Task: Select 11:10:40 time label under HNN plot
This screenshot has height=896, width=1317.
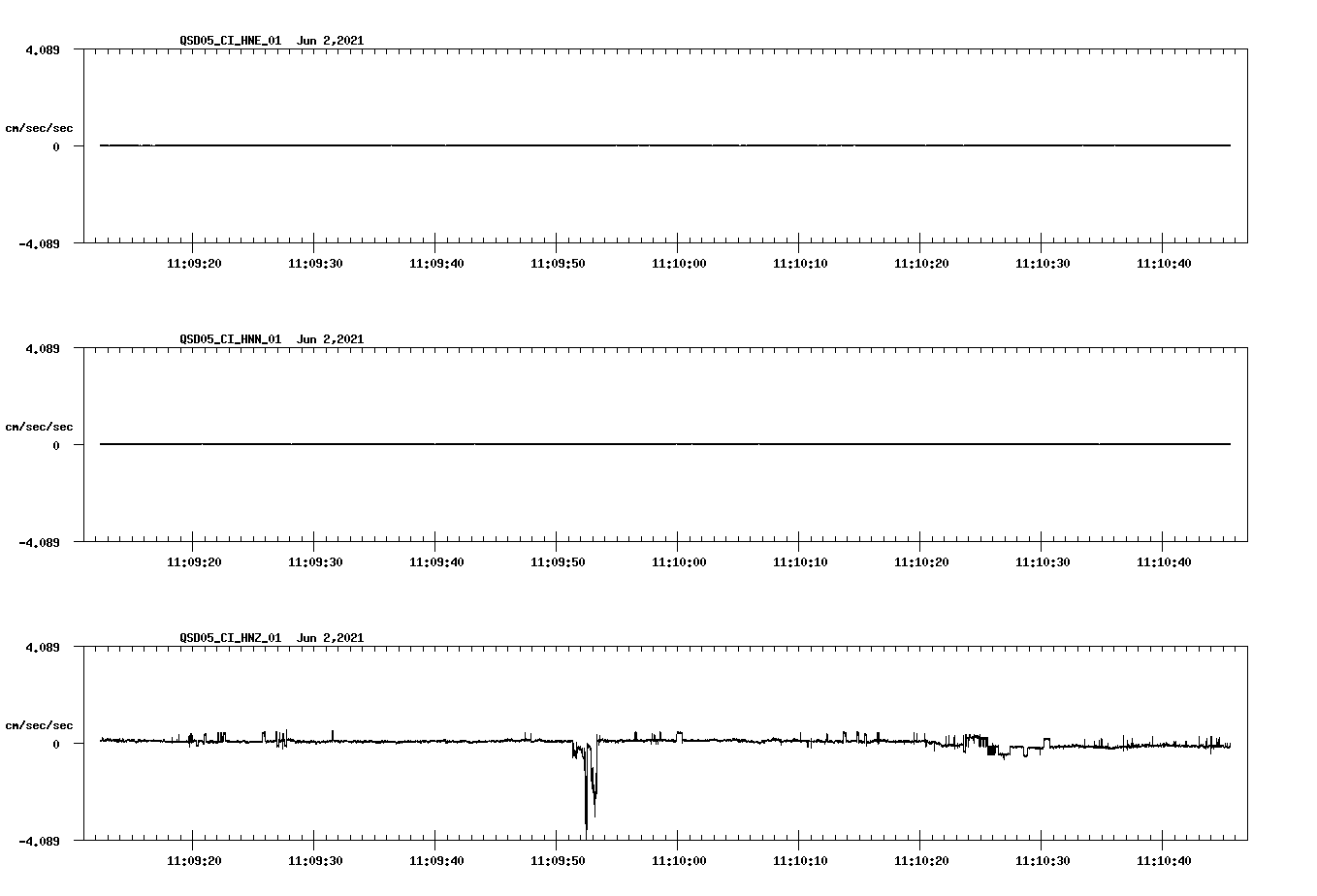Action: (1164, 561)
